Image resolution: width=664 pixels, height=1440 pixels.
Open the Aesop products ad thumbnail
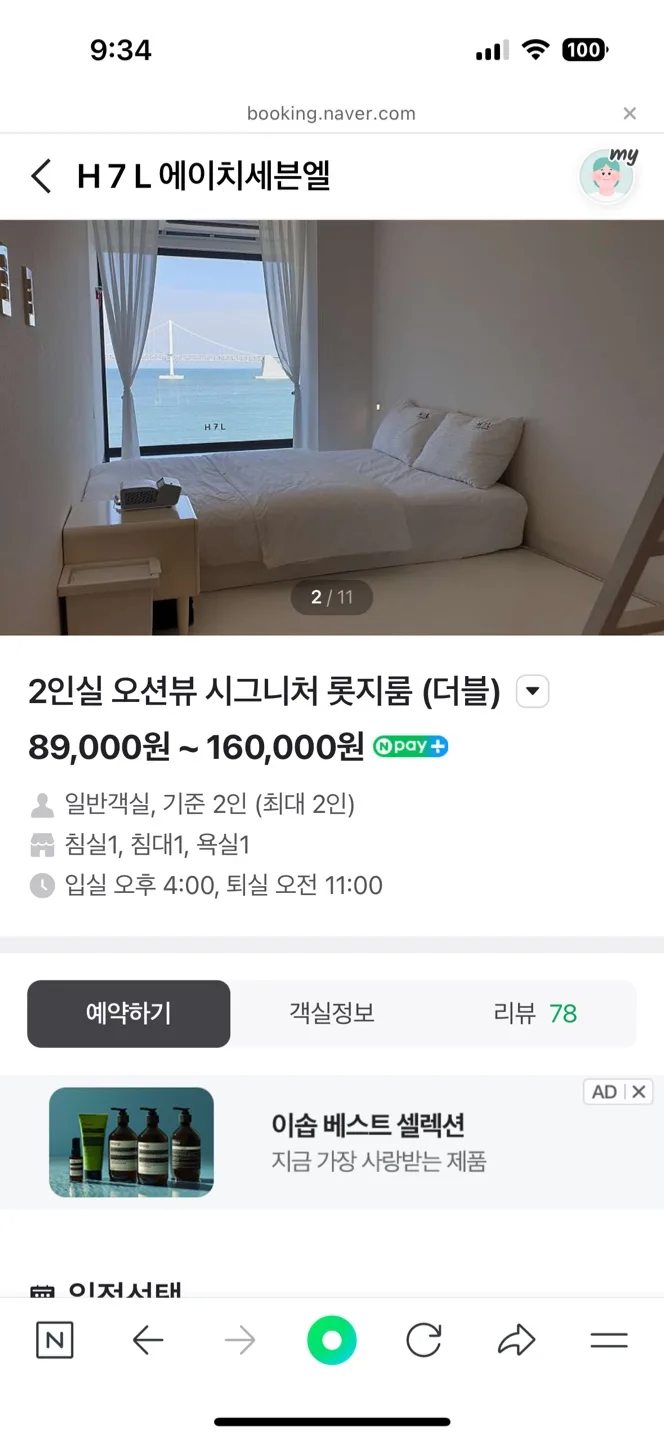[131, 1142]
